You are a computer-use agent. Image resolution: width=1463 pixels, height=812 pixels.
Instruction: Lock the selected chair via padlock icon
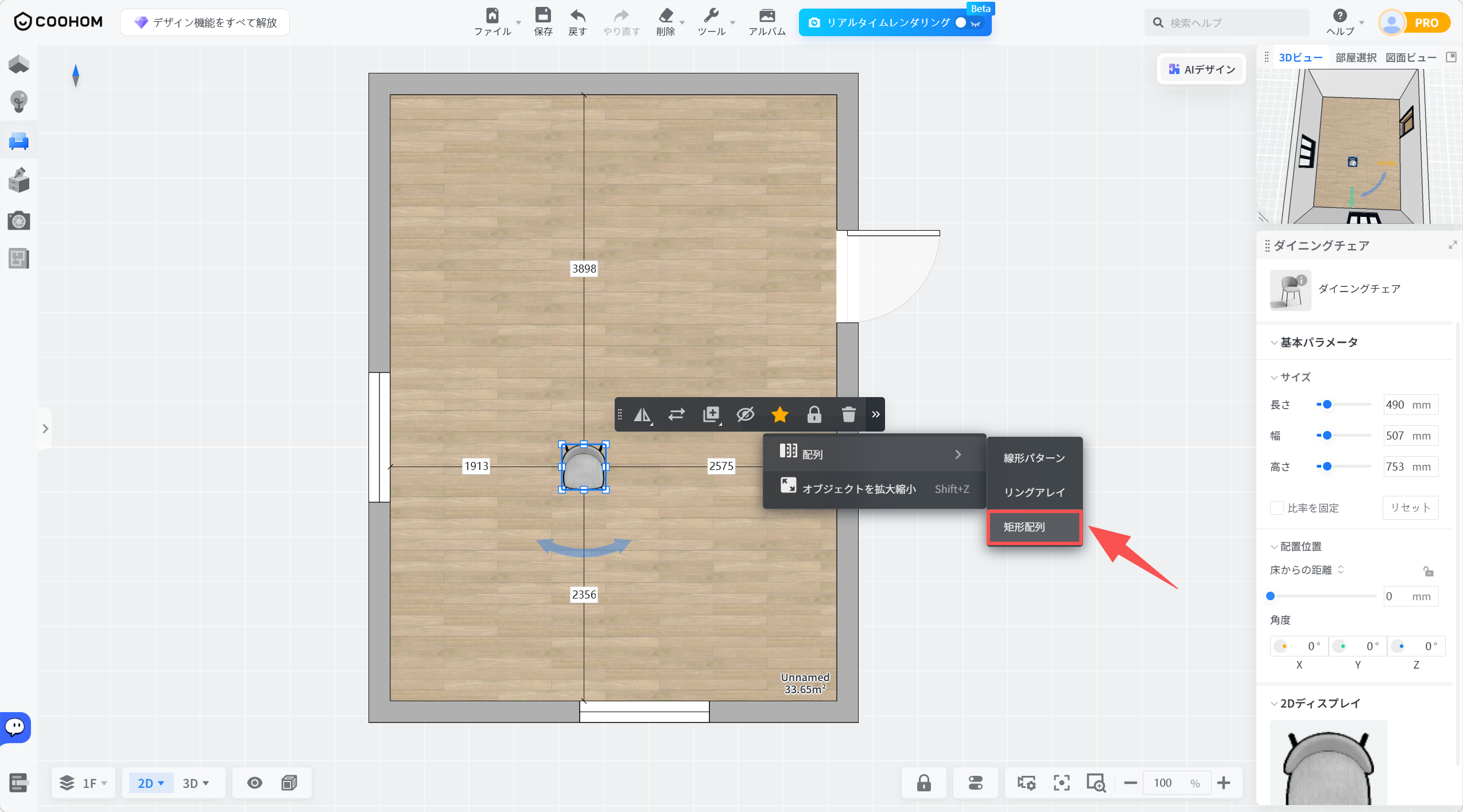(814, 414)
